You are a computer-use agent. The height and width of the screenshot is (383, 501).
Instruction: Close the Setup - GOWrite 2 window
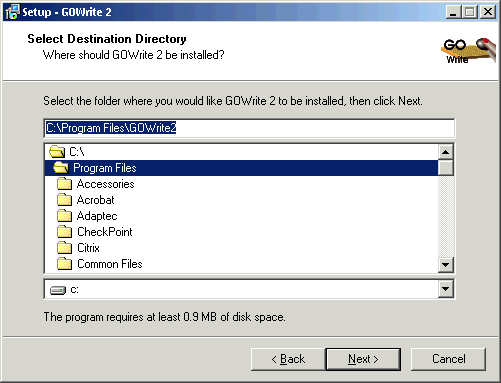(488, 12)
